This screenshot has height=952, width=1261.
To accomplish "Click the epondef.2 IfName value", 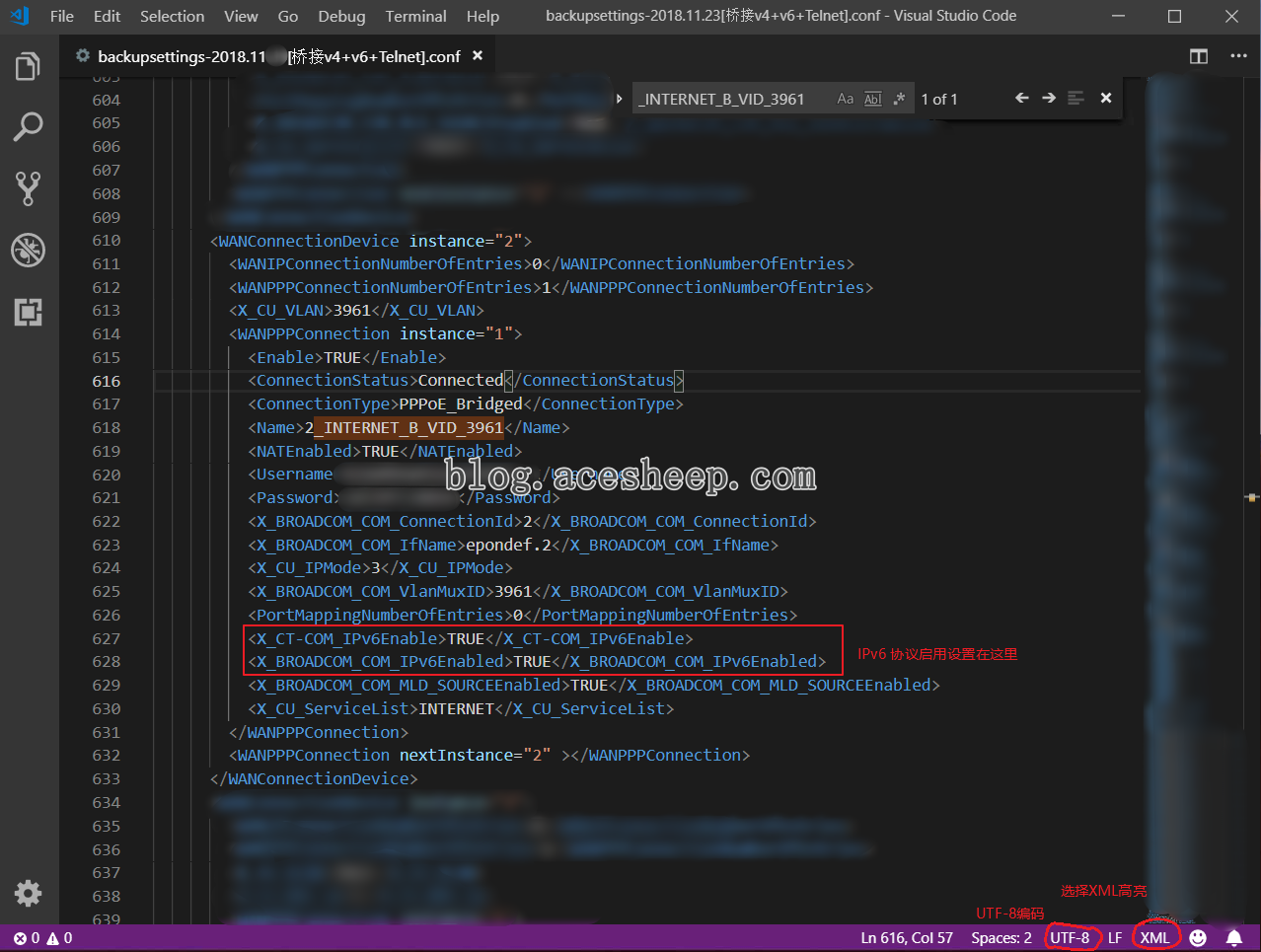I will tap(508, 545).
